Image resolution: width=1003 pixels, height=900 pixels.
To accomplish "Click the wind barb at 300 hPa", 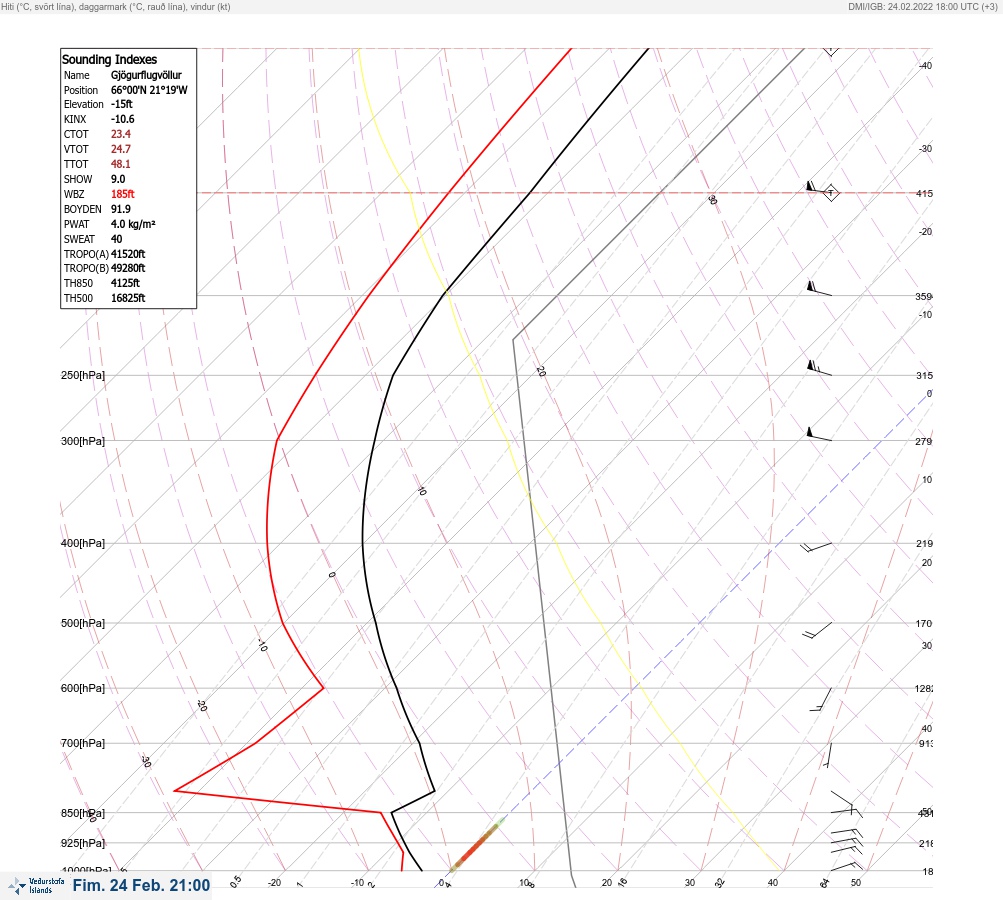I will pos(819,434).
